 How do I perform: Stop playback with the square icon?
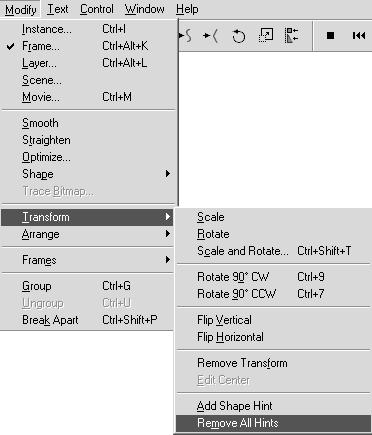330,35
